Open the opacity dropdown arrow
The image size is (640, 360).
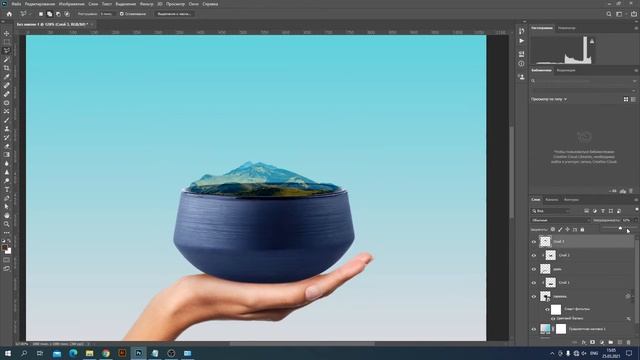[635, 220]
